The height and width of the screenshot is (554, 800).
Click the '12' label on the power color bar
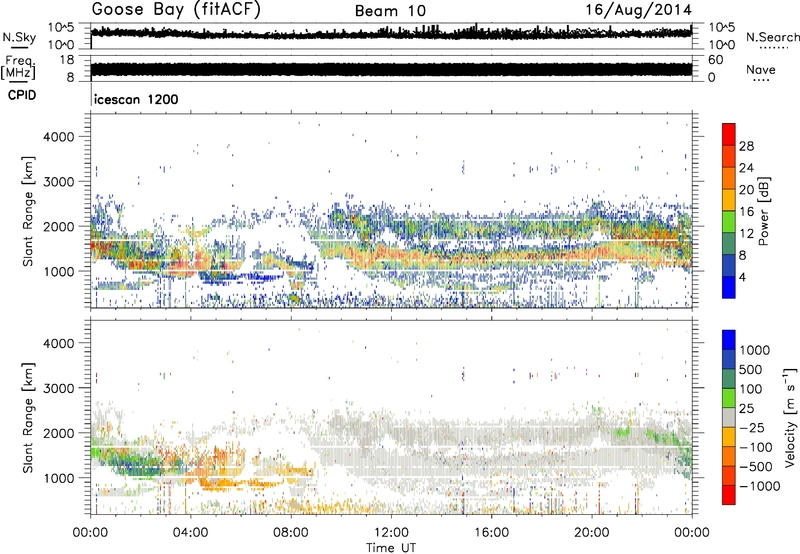(x=746, y=234)
